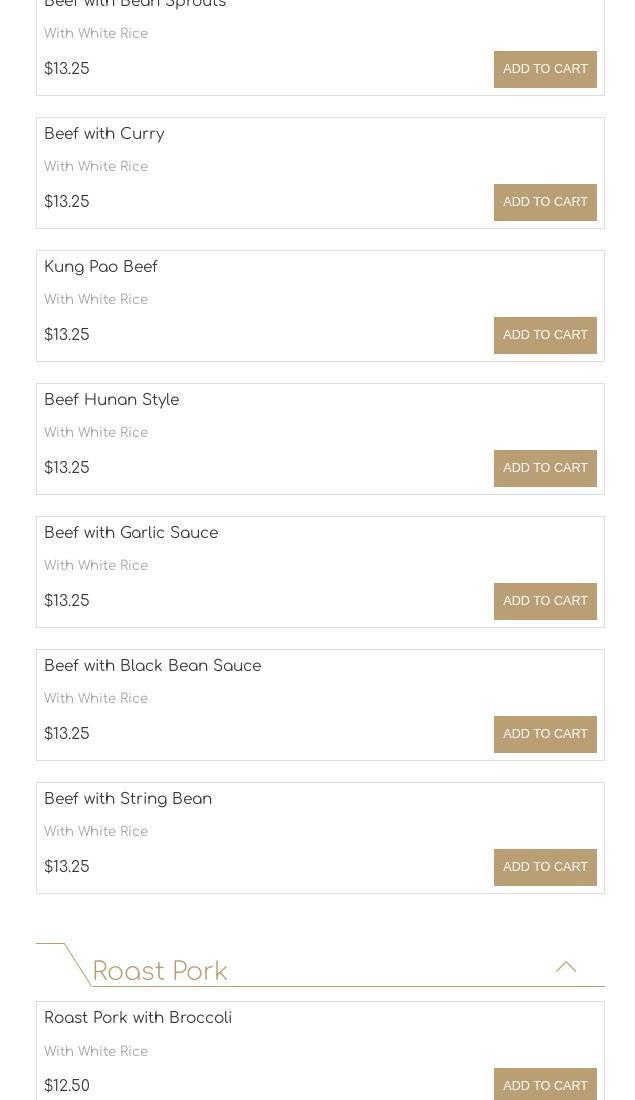The height and width of the screenshot is (1100, 635).
Task: Add Beef with Curry to cart
Action: point(545,202)
